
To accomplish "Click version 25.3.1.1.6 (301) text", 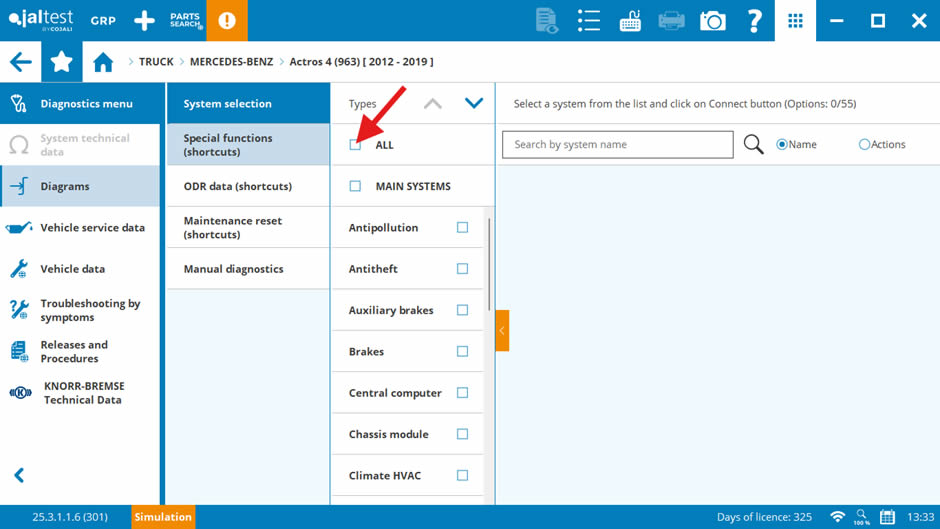I will coord(70,517).
